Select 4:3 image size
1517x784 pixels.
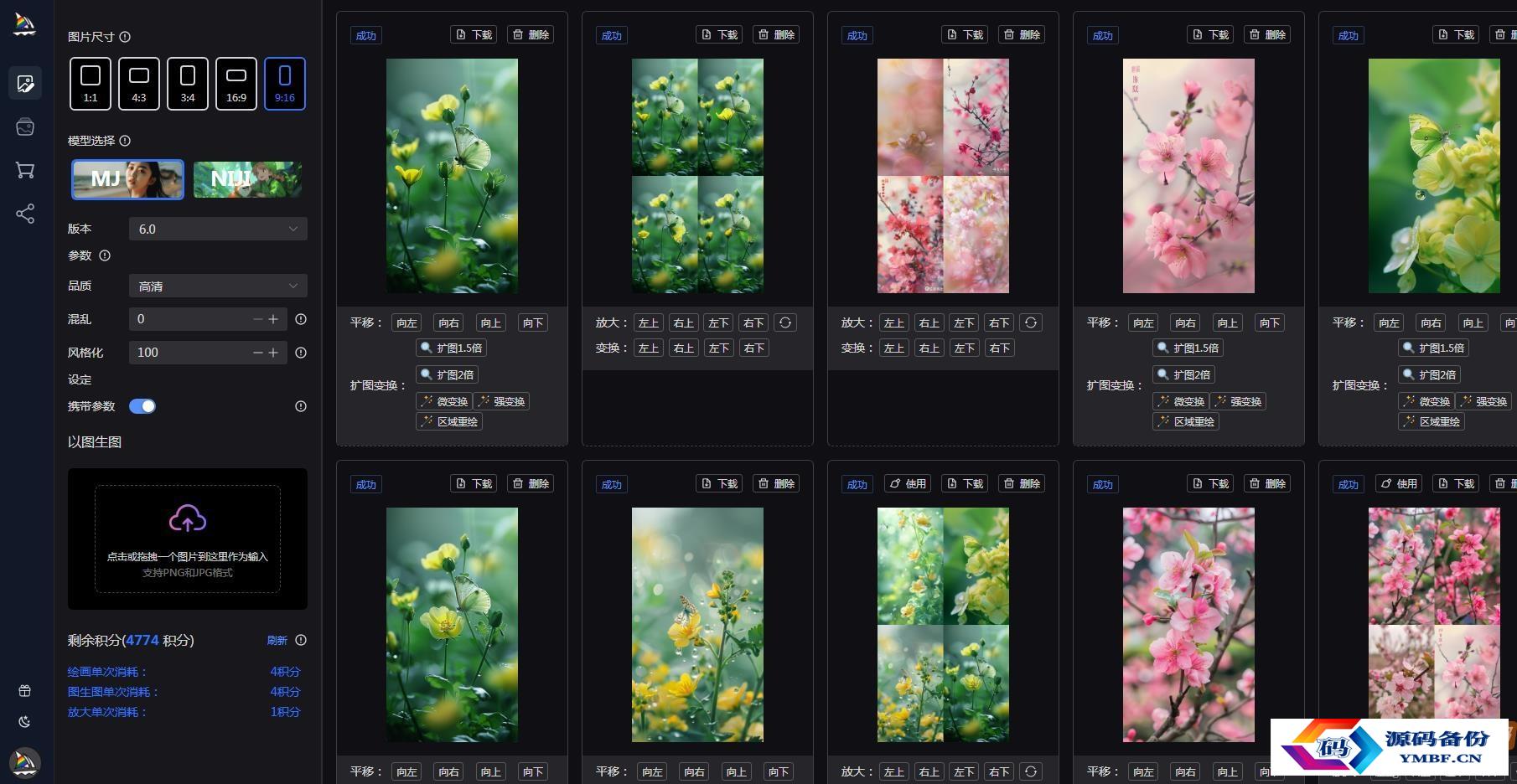pos(139,84)
